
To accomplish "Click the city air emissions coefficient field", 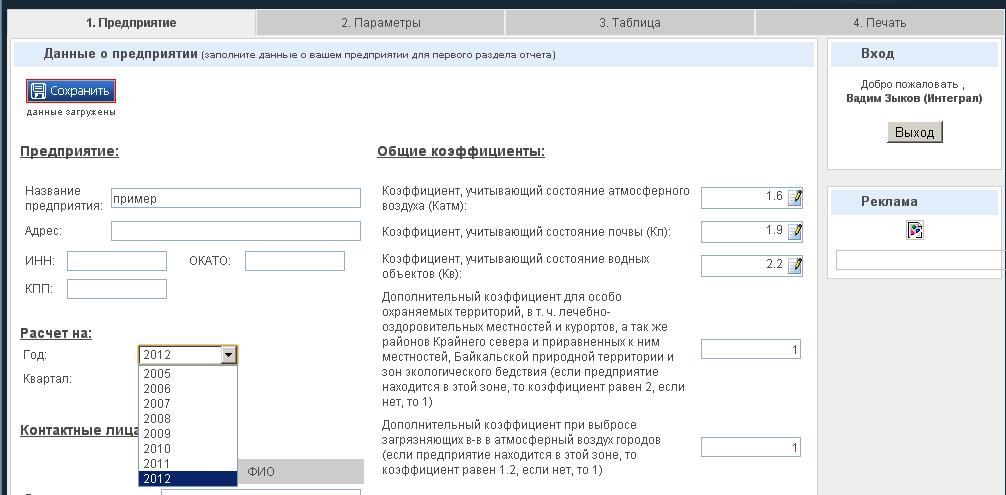I will pyautogui.click(x=751, y=448).
